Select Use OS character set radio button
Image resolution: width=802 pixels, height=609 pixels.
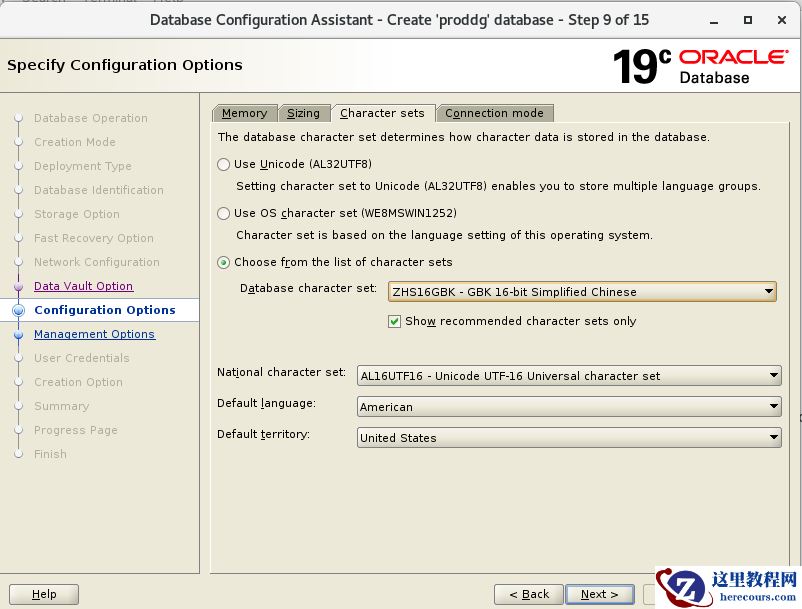pyautogui.click(x=224, y=213)
